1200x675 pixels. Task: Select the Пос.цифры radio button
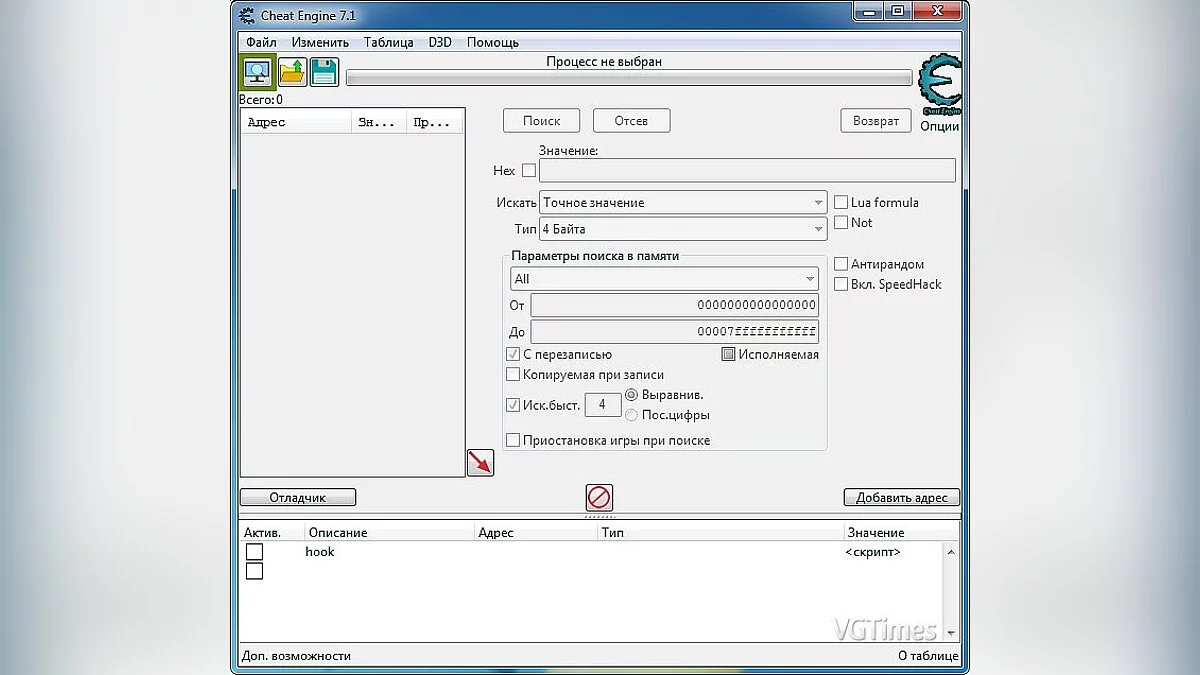(x=631, y=415)
